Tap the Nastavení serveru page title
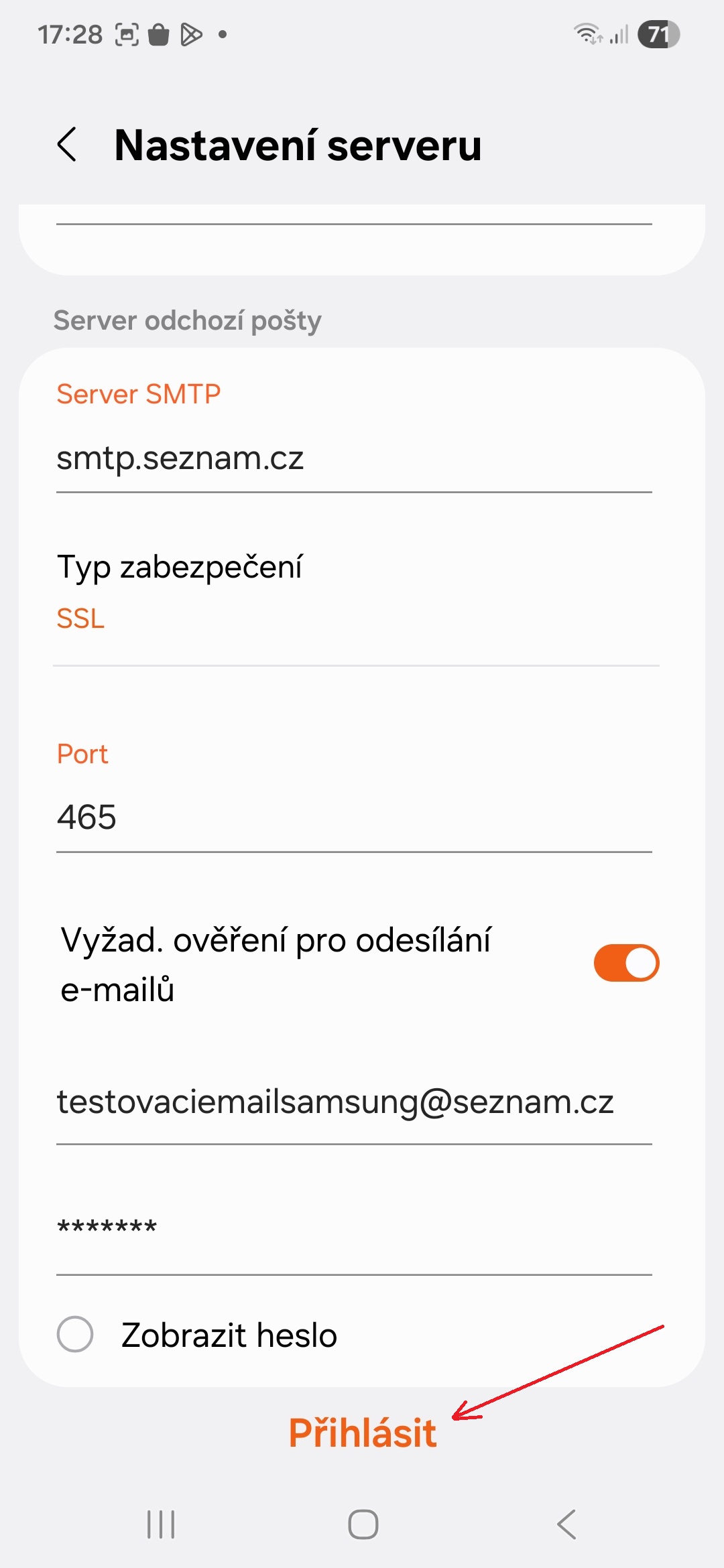Image resolution: width=724 pixels, height=1568 pixels. [298, 145]
